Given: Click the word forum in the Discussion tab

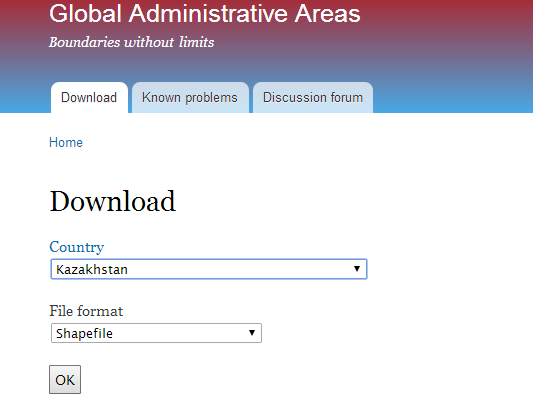Looking at the screenshot, I should click(x=347, y=98).
